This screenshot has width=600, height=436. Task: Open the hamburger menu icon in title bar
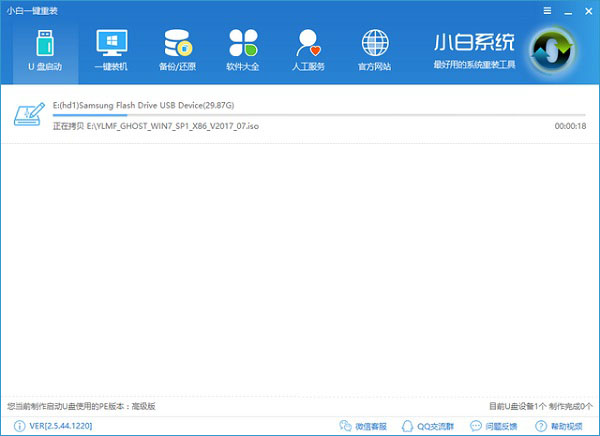(548, 11)
